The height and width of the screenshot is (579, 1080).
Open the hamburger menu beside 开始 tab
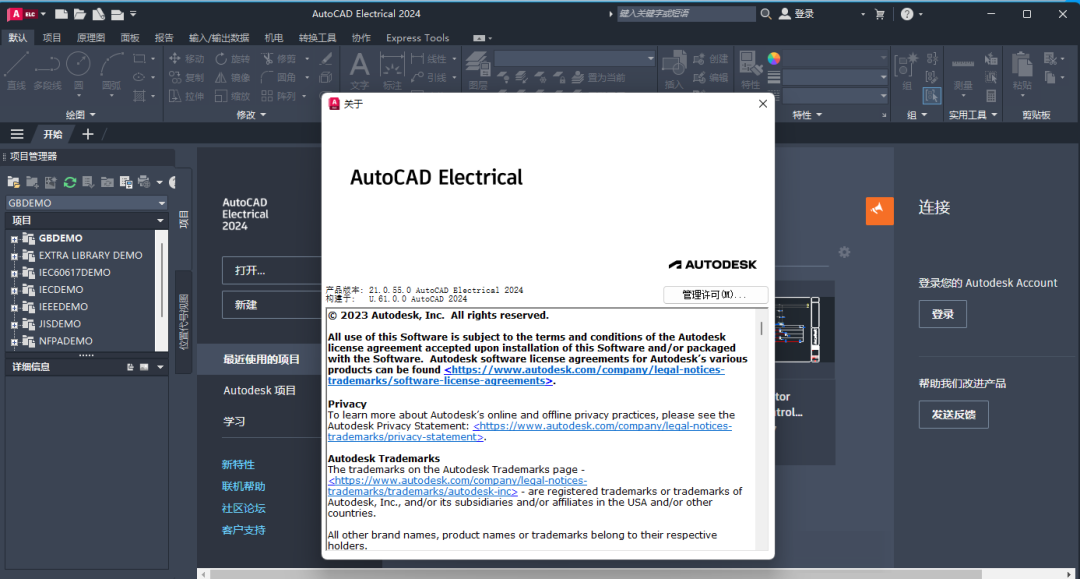click(x=17, y=134)
